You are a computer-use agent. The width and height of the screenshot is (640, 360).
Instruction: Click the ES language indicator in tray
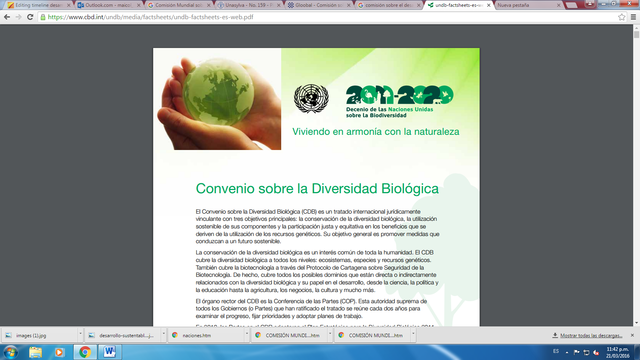pos(556,351)
